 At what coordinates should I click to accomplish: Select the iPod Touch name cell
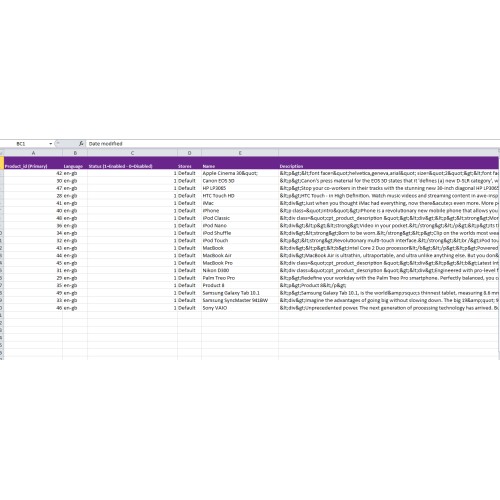(240, 241)
